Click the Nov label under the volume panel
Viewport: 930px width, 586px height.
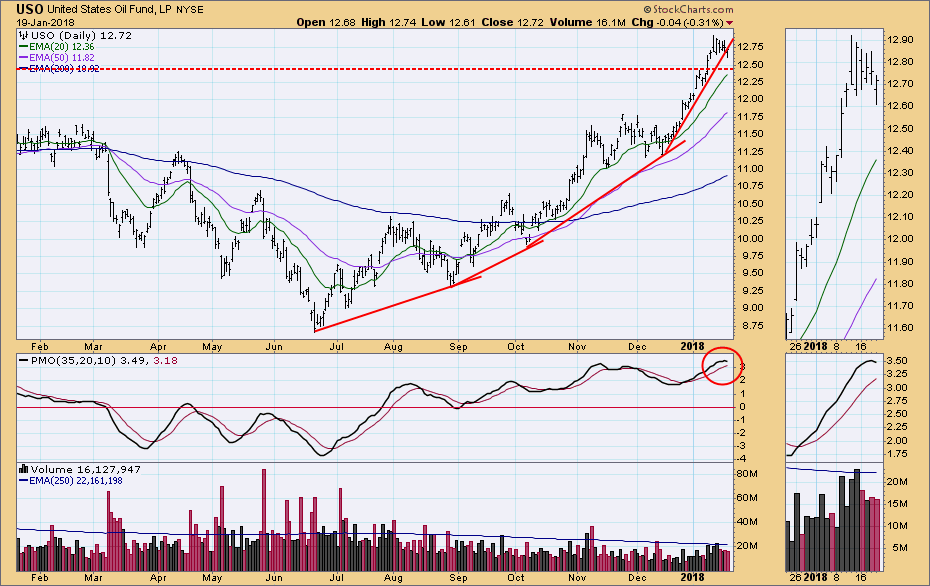tap(577, 577)
